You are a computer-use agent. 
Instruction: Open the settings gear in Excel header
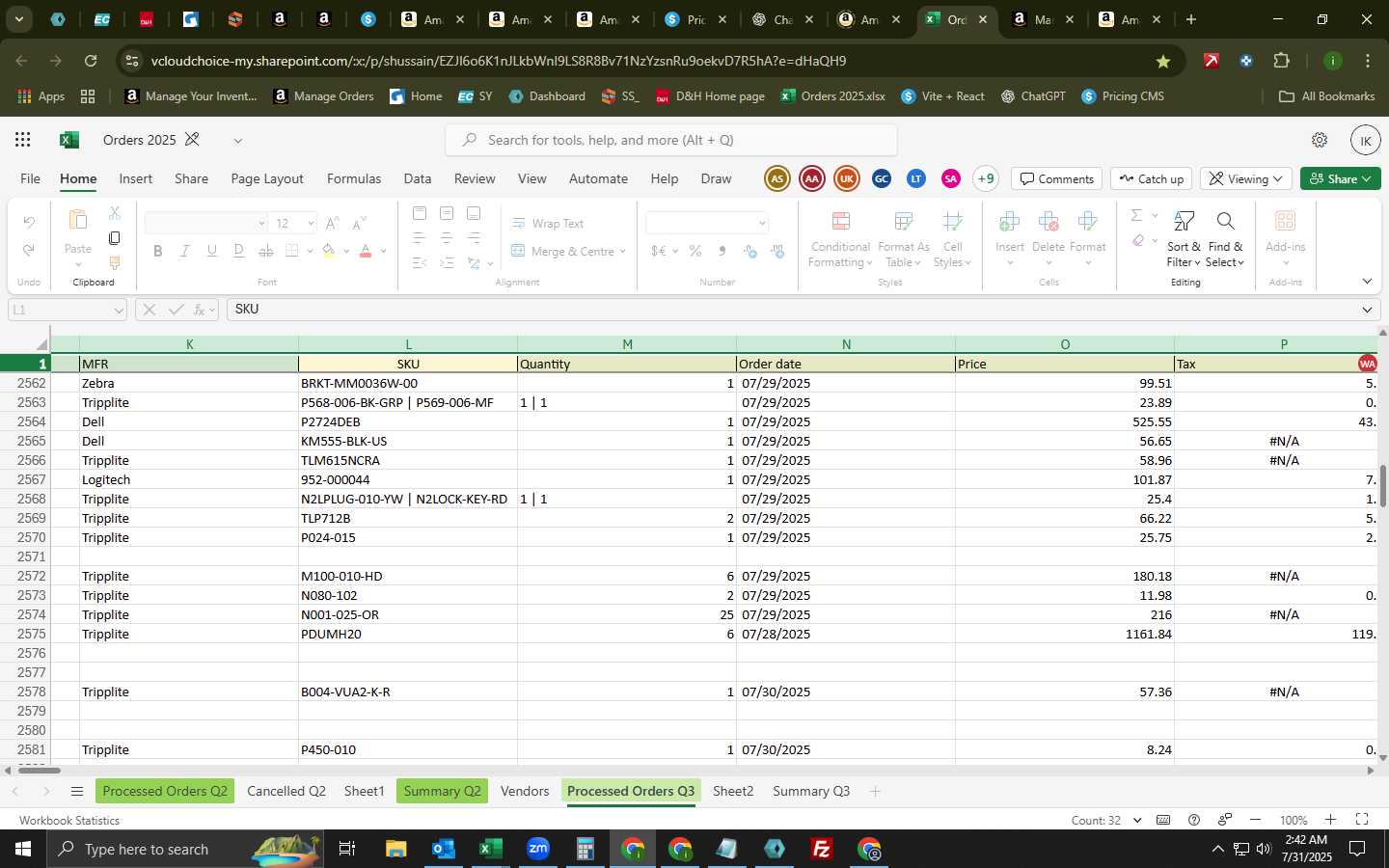(1320, 140)
